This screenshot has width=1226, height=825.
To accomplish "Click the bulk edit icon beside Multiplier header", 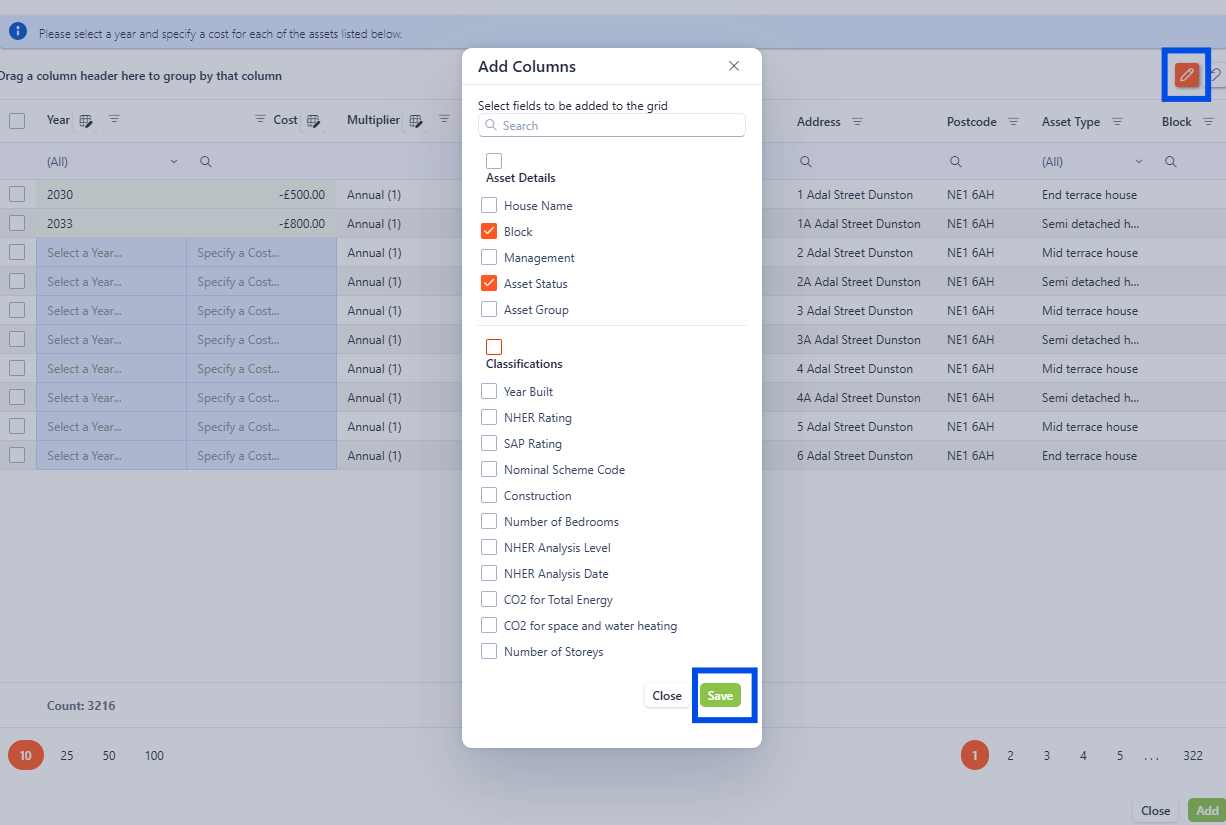I will point(415,121).
